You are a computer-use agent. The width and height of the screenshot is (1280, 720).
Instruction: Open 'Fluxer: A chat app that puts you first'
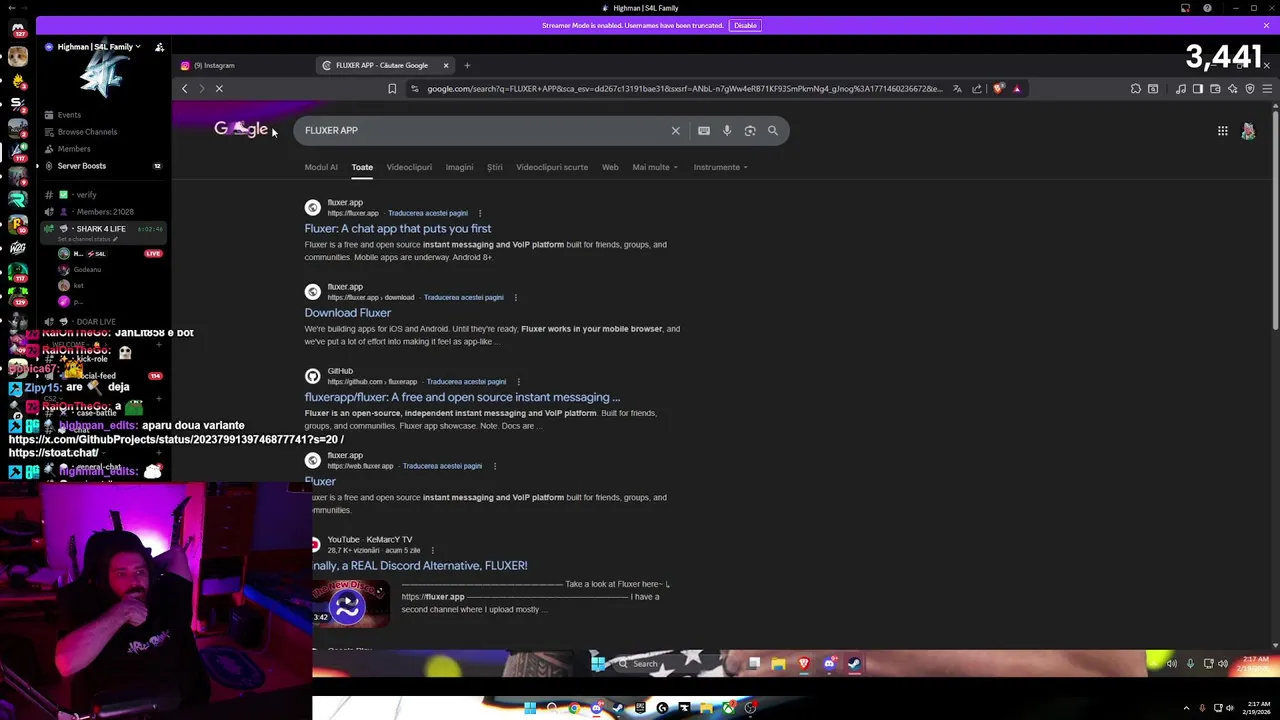pos(398,229)
